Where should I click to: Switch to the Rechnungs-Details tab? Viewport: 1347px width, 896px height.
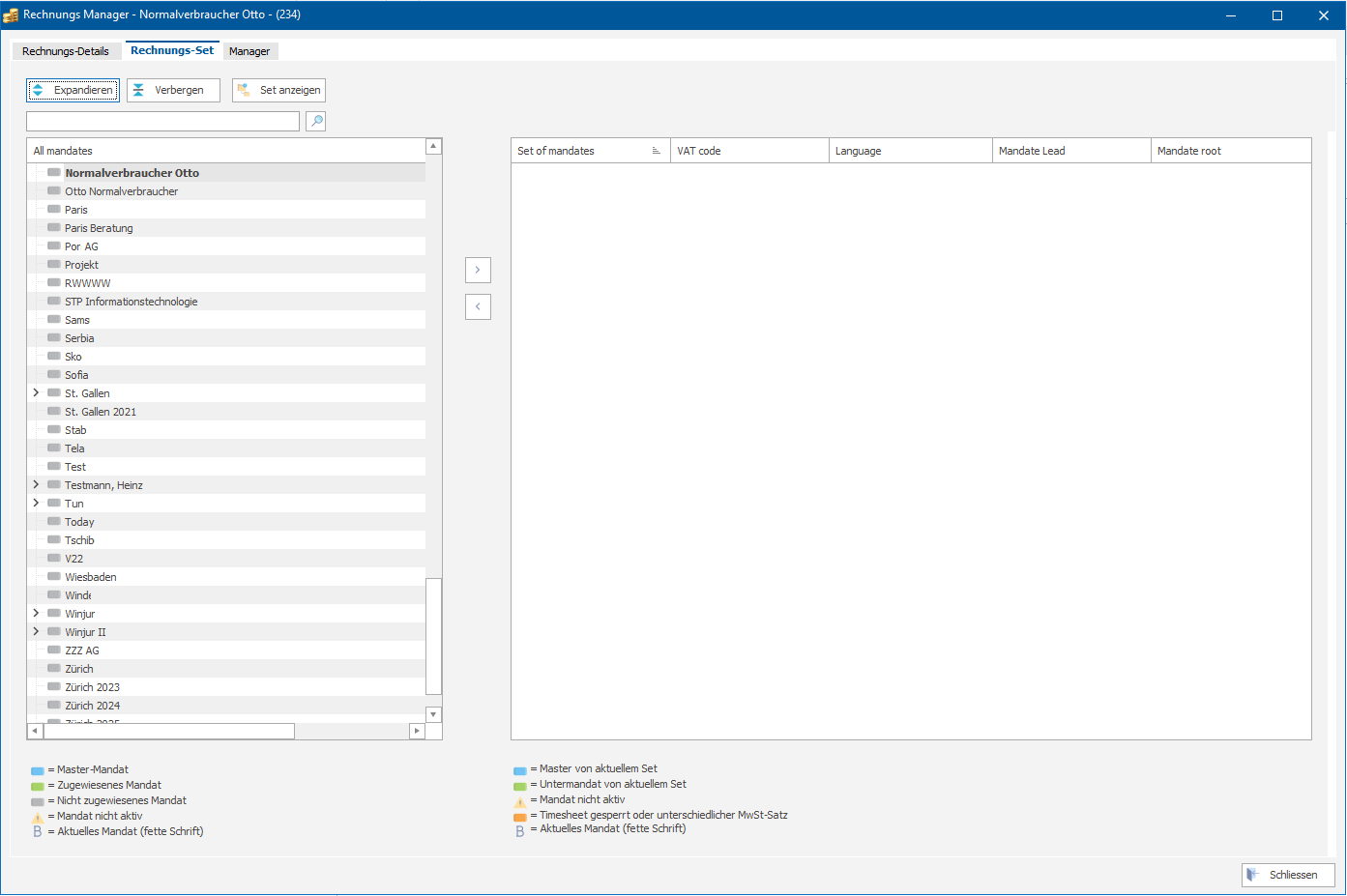[x=66, y=51]
